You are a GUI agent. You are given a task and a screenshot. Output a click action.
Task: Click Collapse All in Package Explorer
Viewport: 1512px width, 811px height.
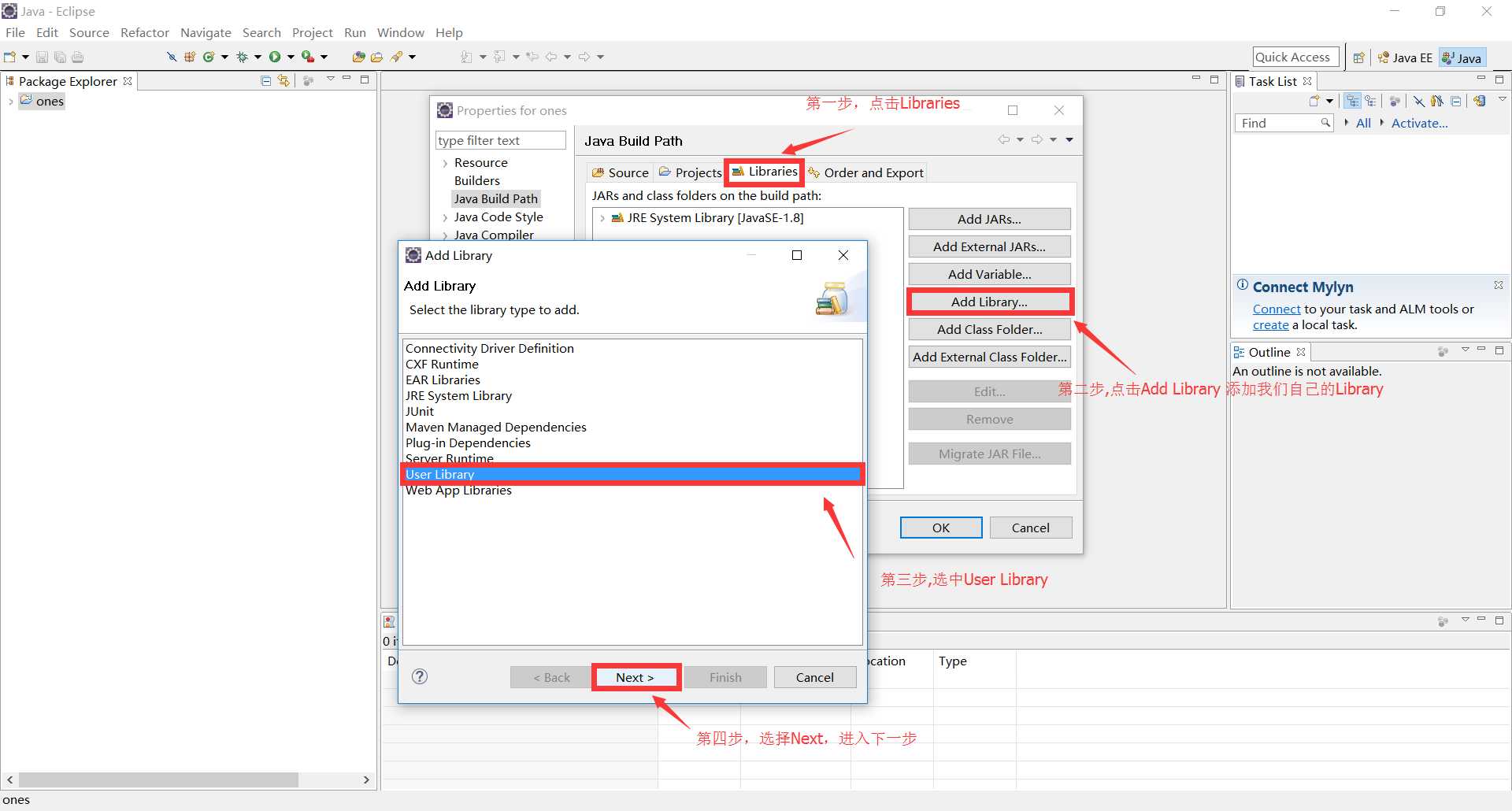(265, 80)
